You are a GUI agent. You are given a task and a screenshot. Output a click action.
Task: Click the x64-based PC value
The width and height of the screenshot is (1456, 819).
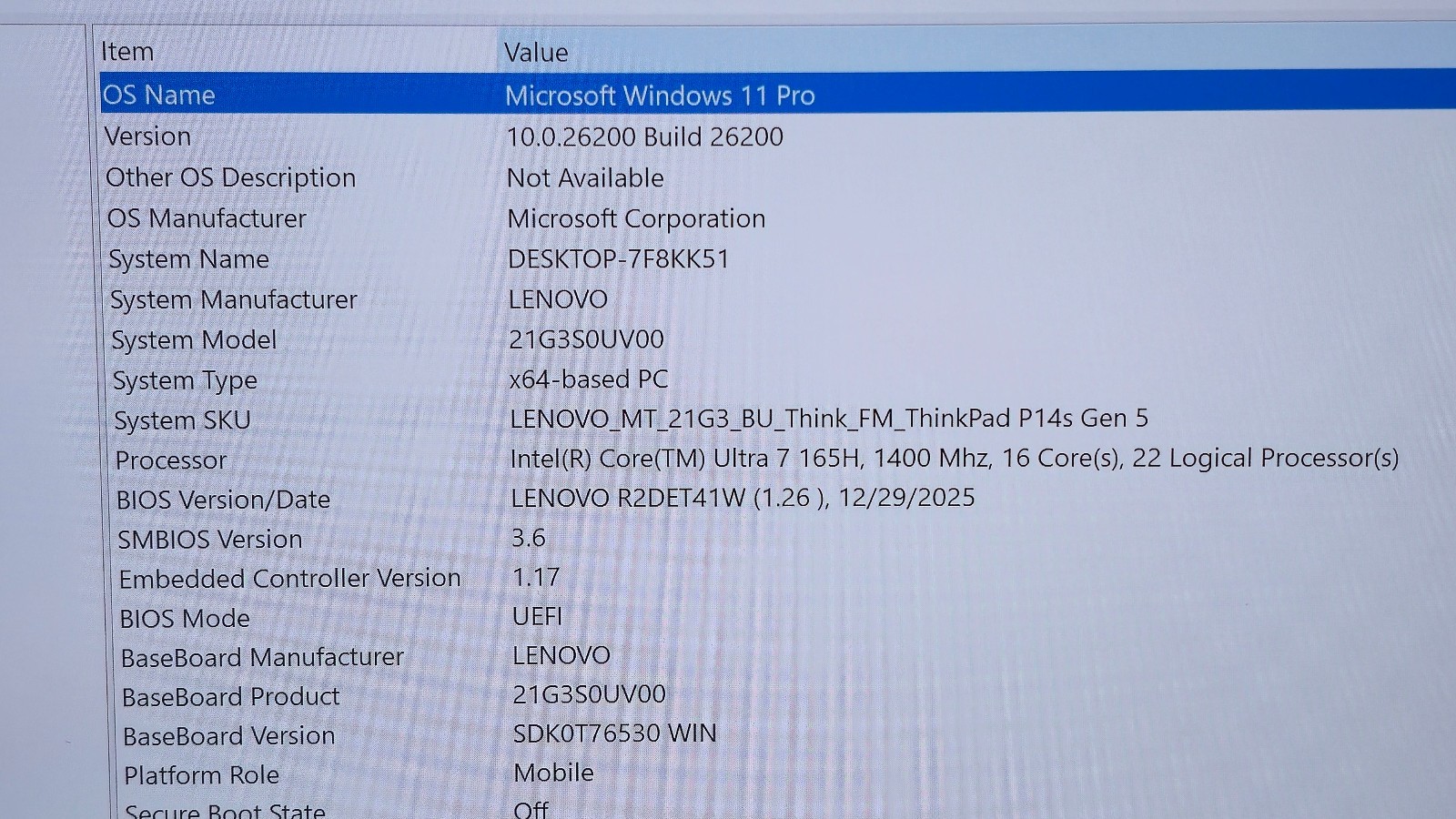(588, 379)
